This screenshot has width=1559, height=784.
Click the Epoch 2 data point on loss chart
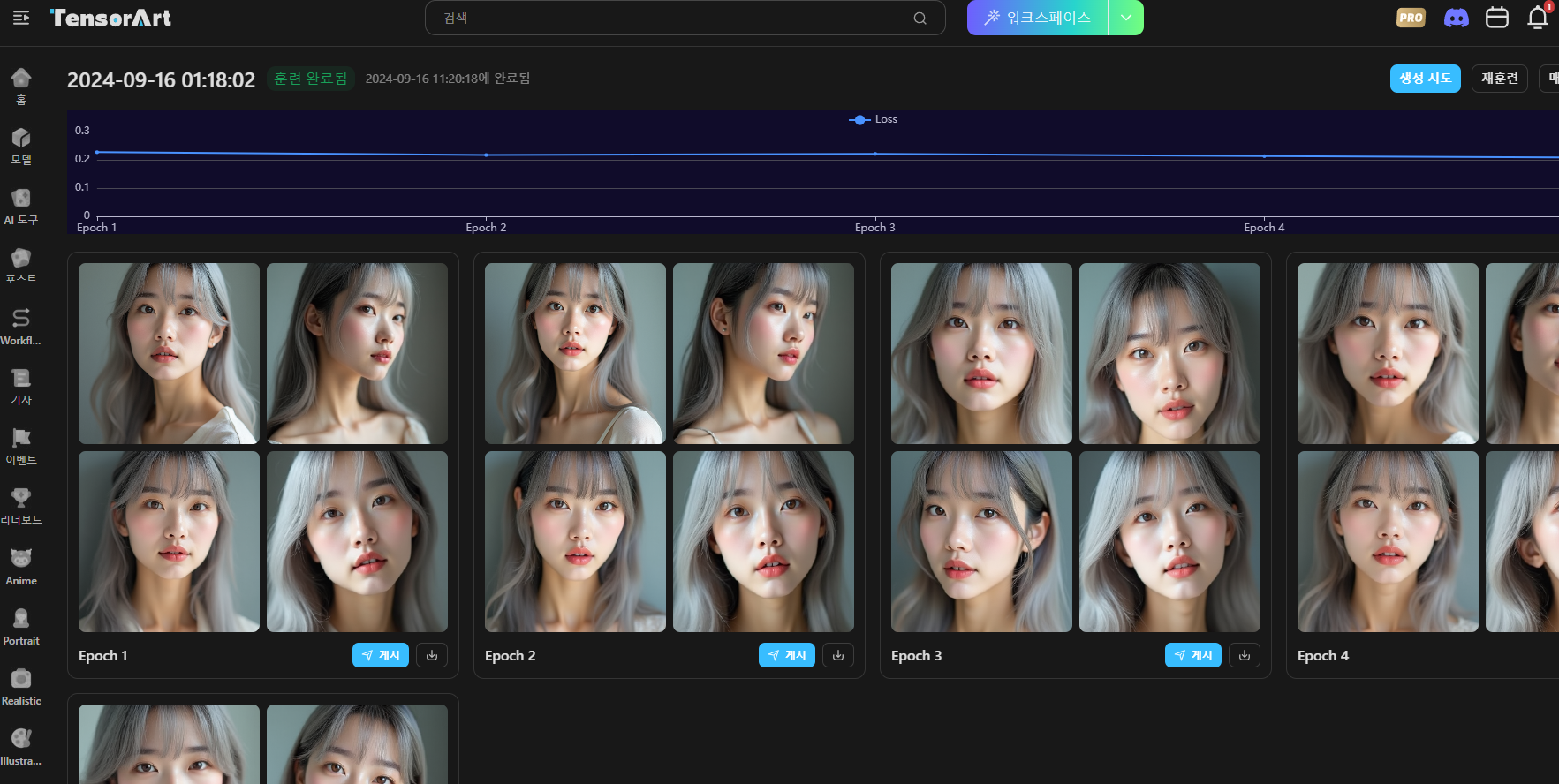pos(487,155)
